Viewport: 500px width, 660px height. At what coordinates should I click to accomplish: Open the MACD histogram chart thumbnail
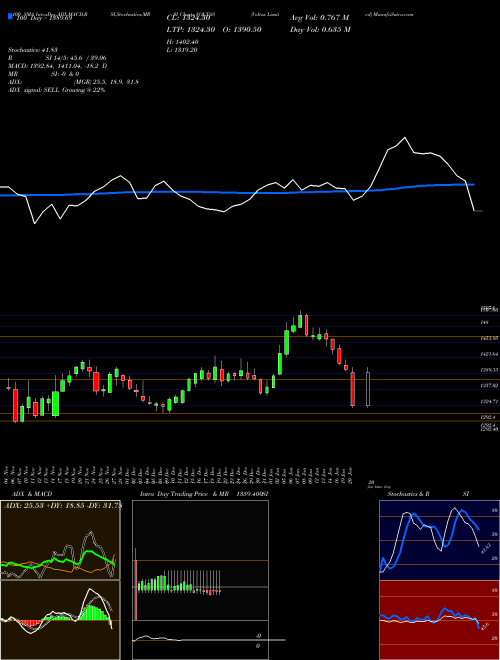[60, 620]
